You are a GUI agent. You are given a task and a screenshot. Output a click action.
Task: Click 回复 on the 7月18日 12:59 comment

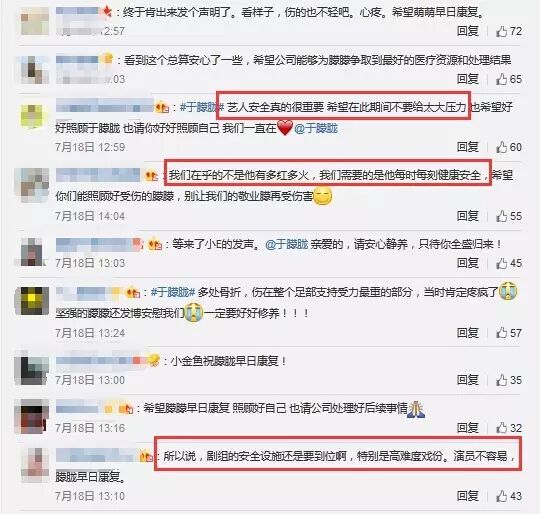[x=468, y=147]
